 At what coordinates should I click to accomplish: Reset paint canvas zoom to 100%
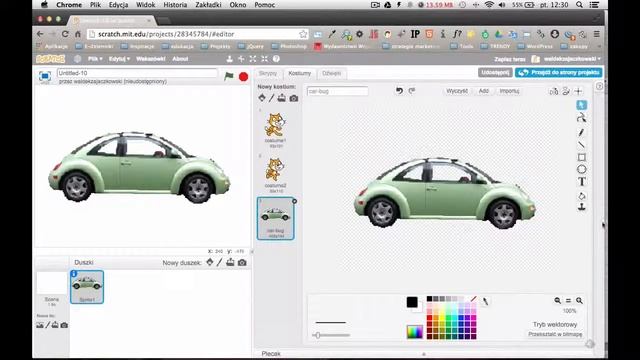tap(568, 300)
